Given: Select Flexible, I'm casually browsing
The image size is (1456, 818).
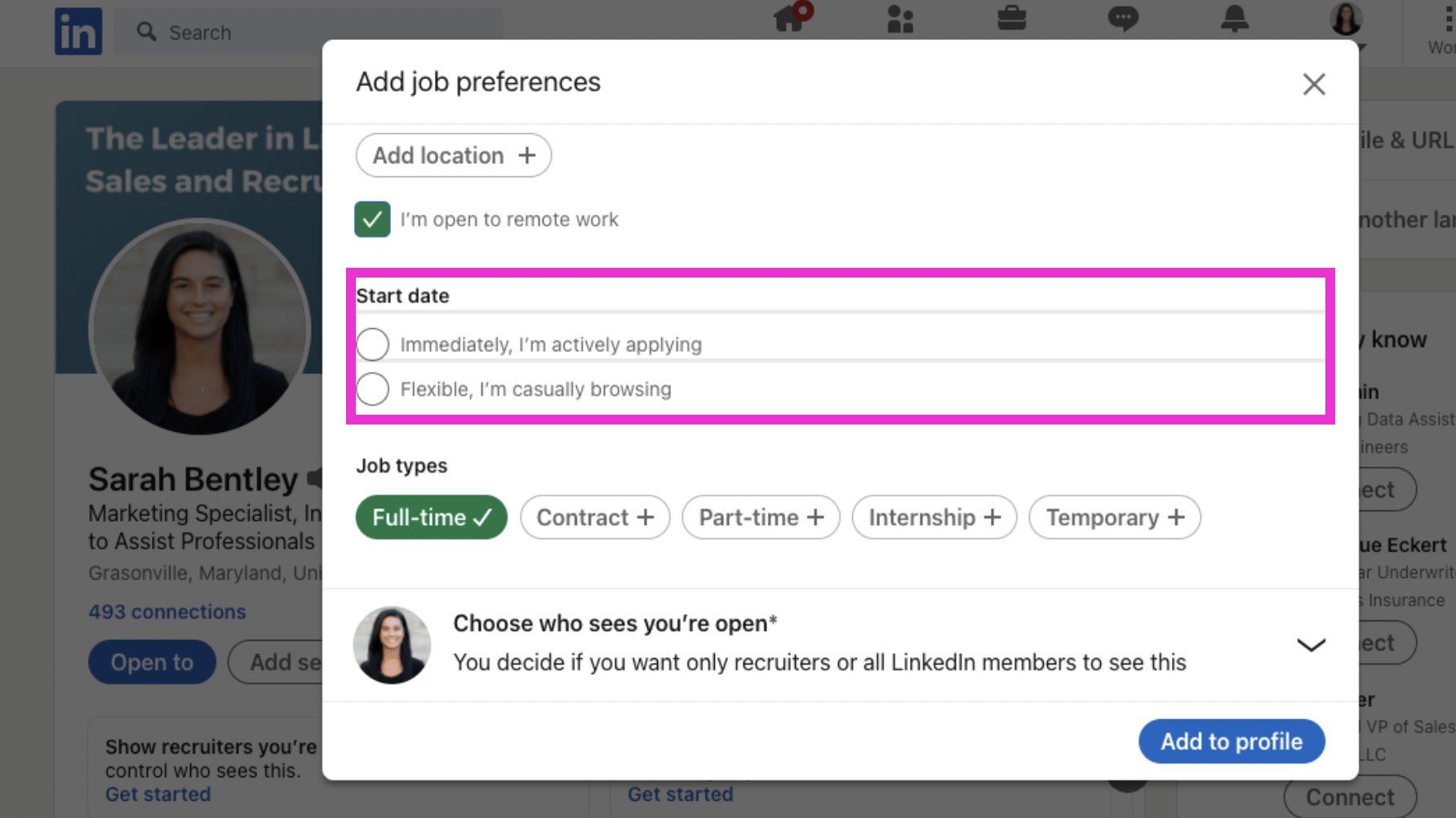Looking at the screenshot, I should [x=373, y=389].
